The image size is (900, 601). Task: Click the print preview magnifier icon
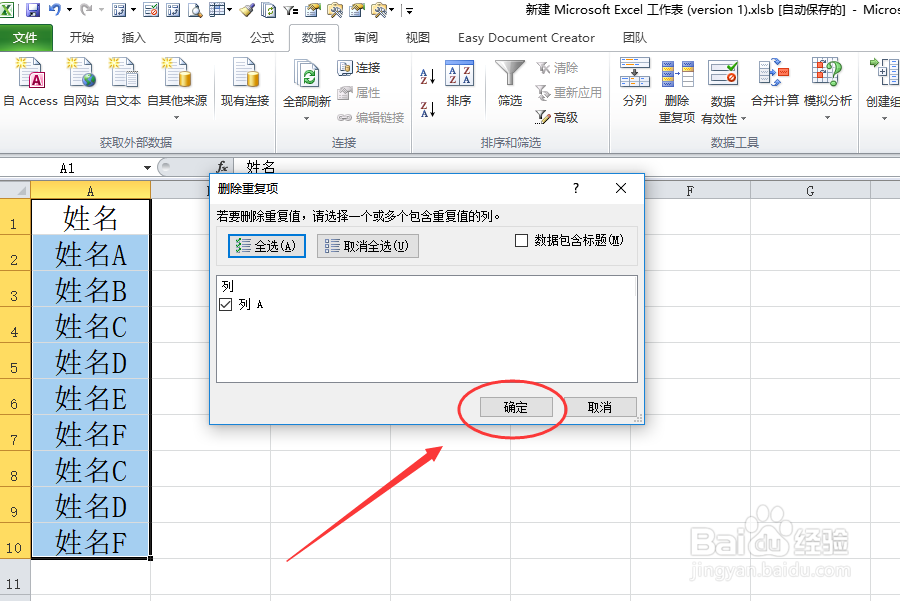195,9
